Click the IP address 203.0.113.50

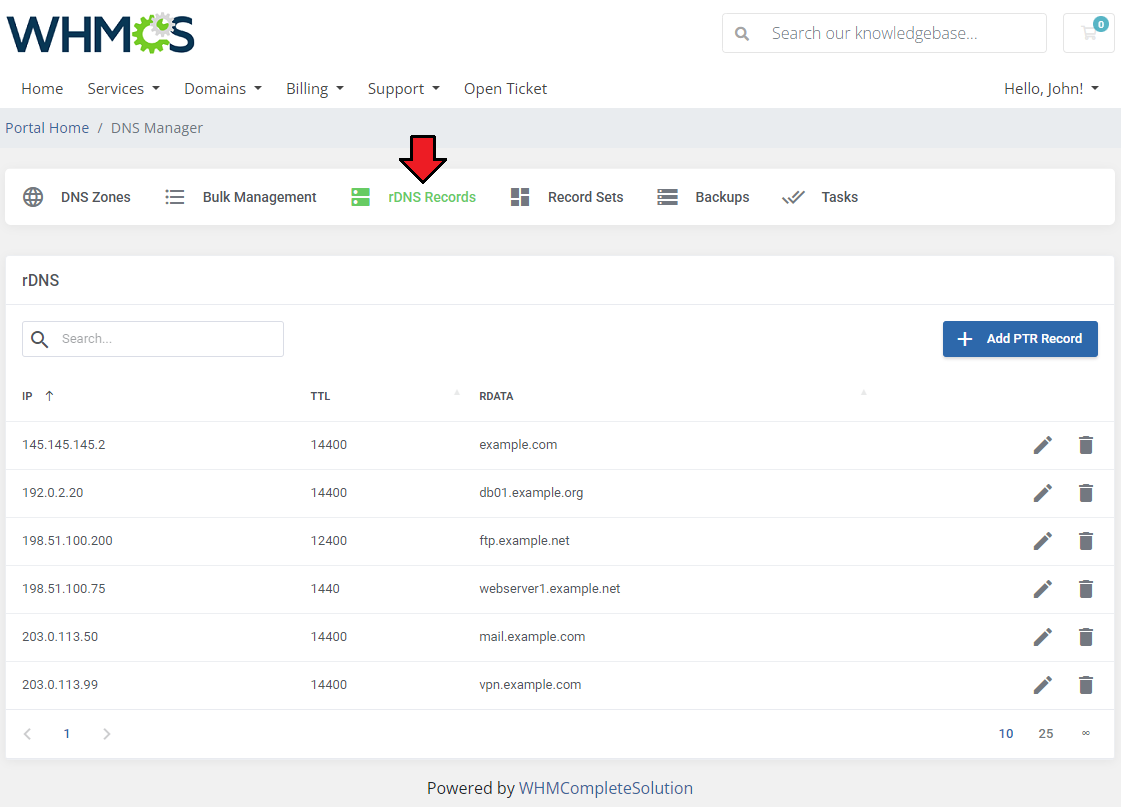pos(60,636)
